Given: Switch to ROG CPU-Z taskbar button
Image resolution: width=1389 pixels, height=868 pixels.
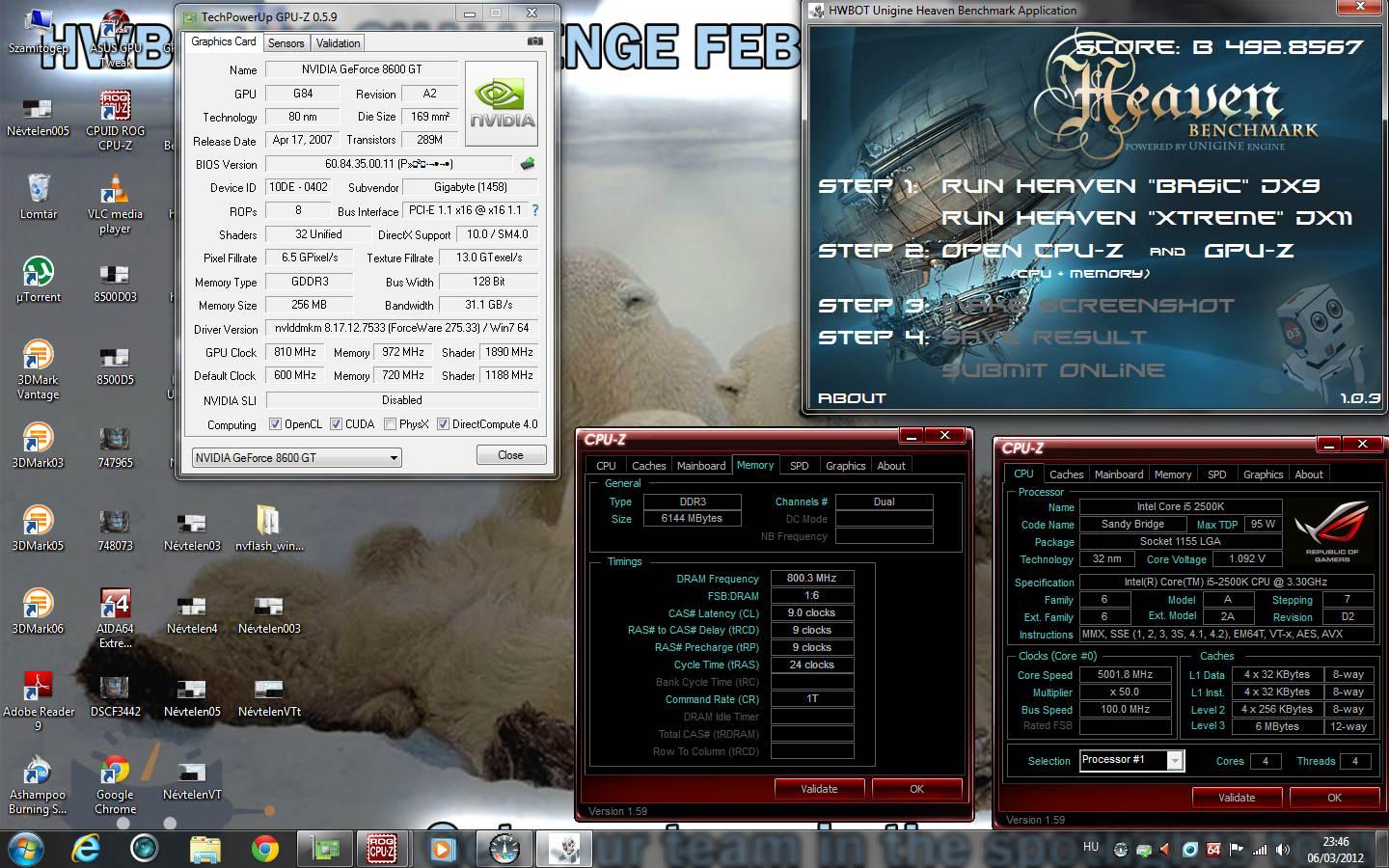Looking at the screenshot, I should (x=382, y=849).
